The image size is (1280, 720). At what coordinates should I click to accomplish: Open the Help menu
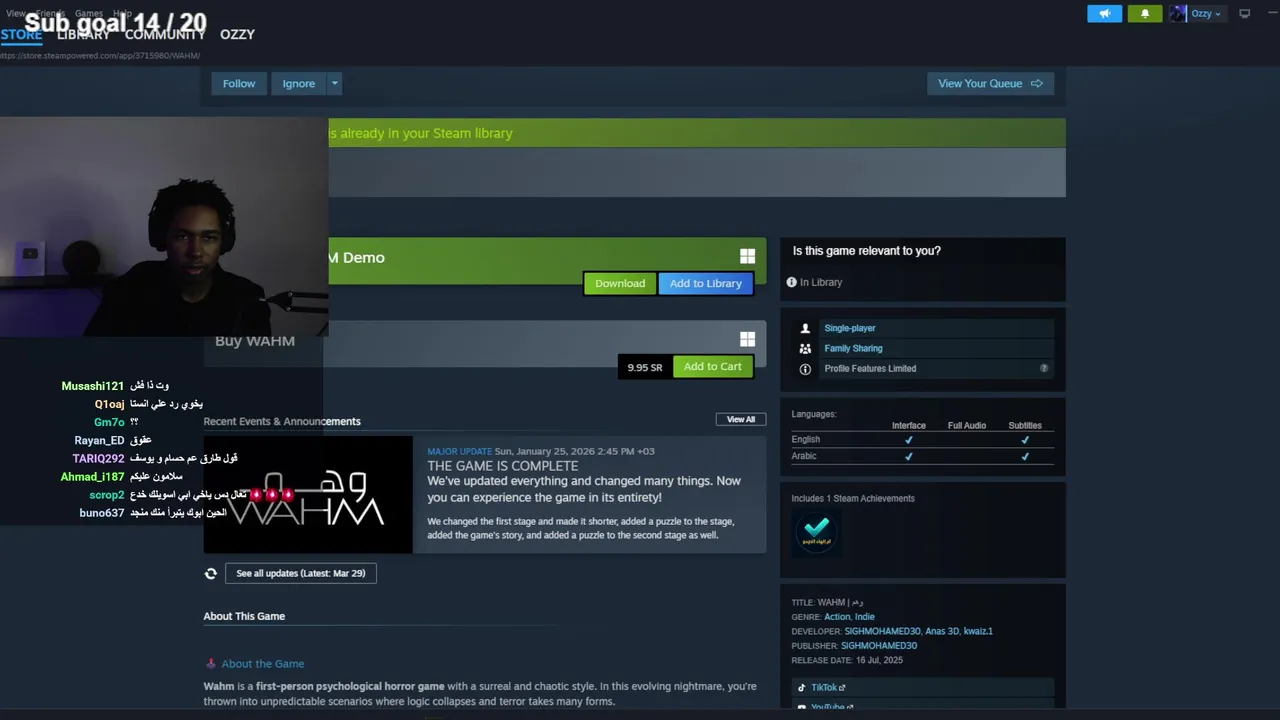(122, 14)
